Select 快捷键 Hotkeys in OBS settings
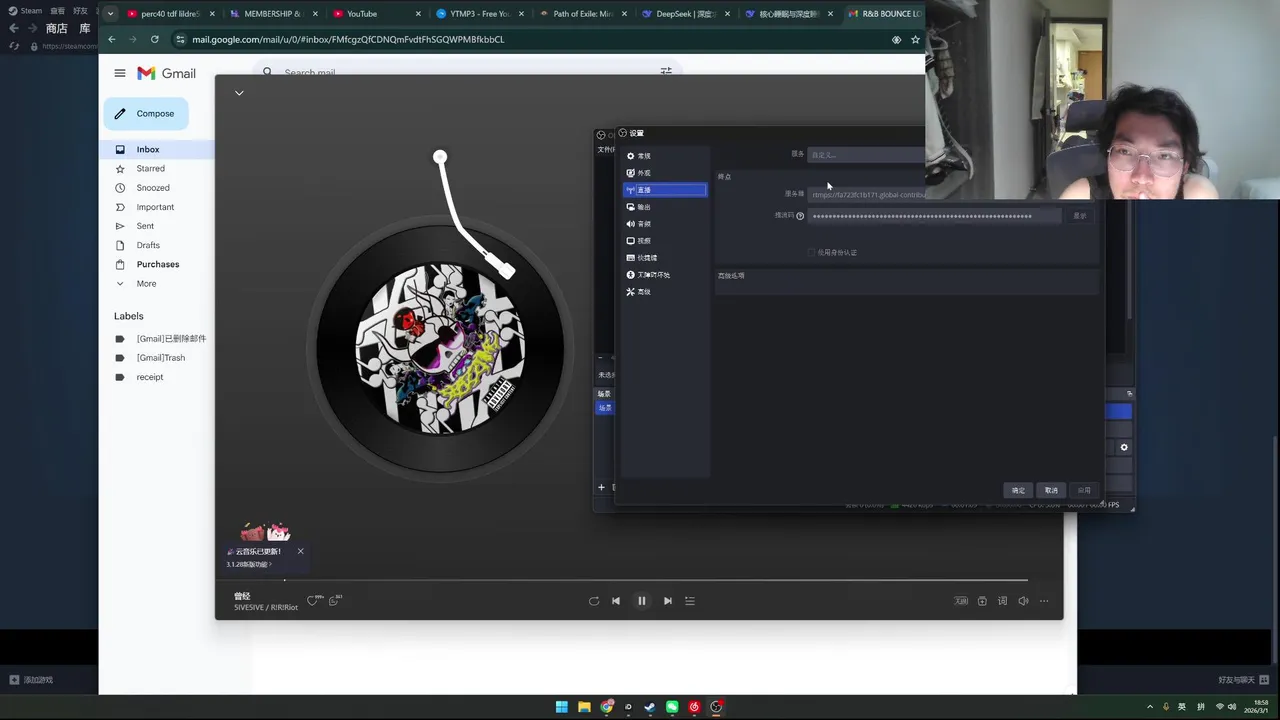1280x720 pixels. [665, 258]
